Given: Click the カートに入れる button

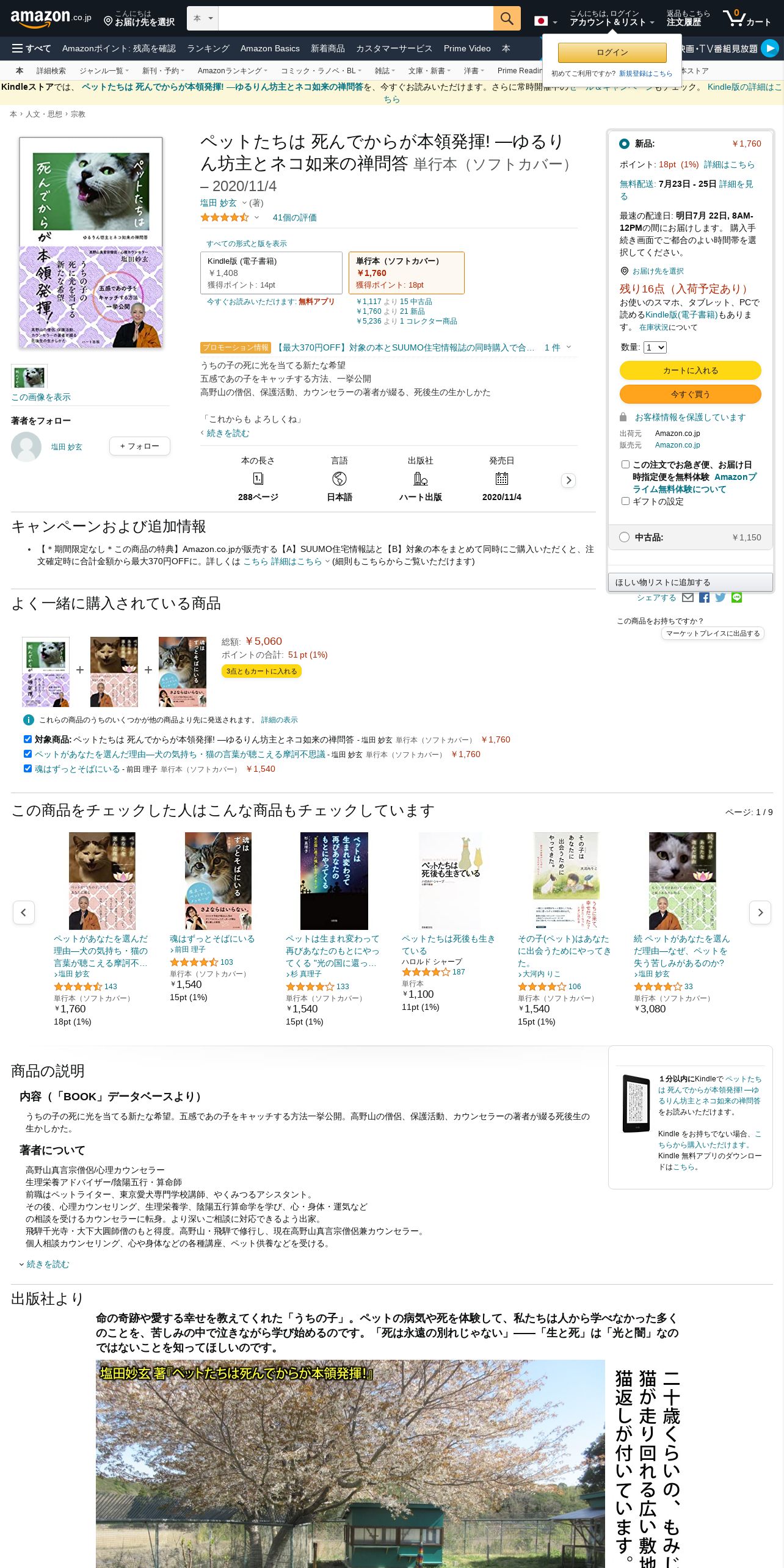Looking at the screenshot, I should tap(691, 371).
